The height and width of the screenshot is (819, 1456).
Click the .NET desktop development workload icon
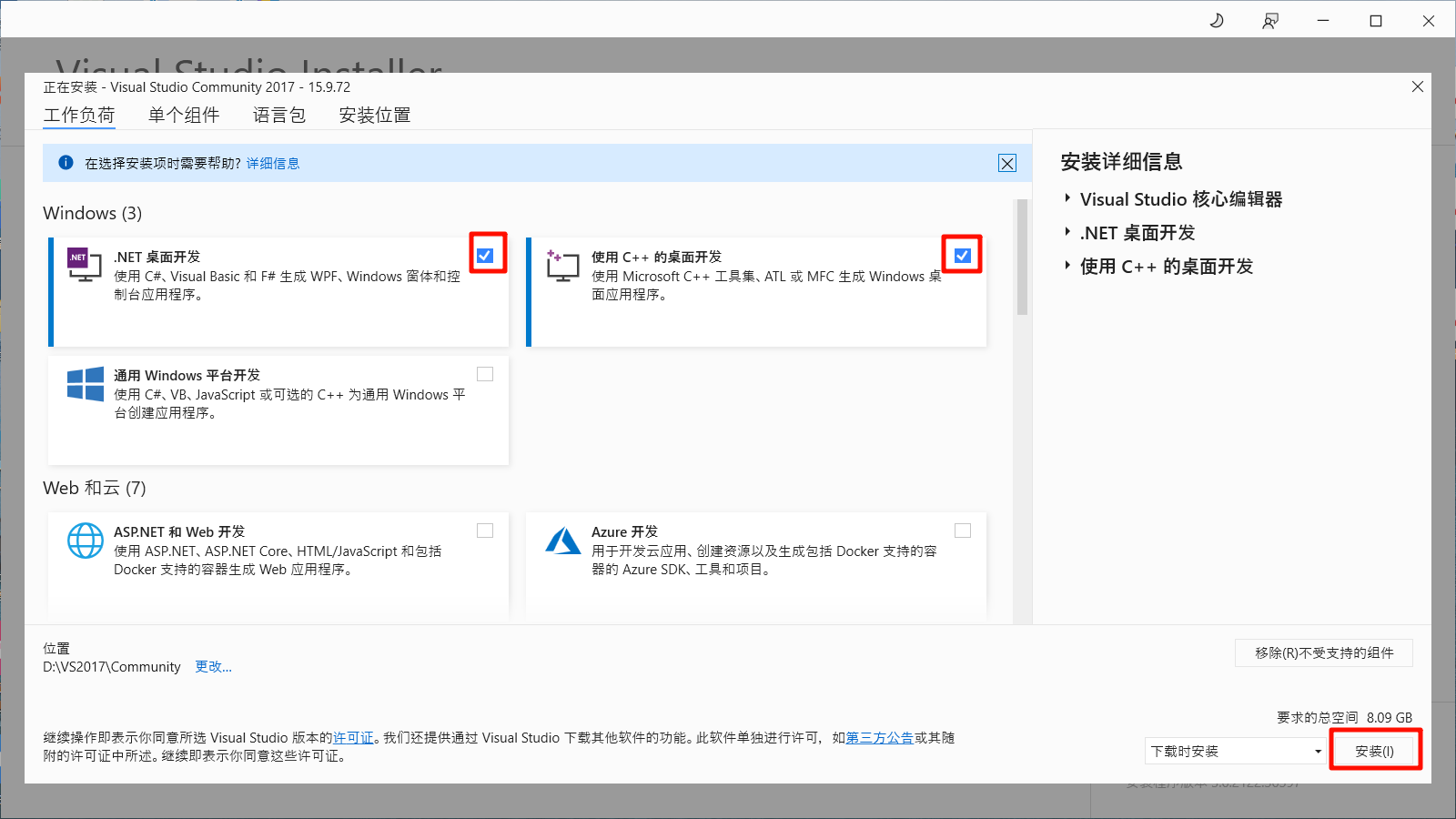tap(84, 264)
